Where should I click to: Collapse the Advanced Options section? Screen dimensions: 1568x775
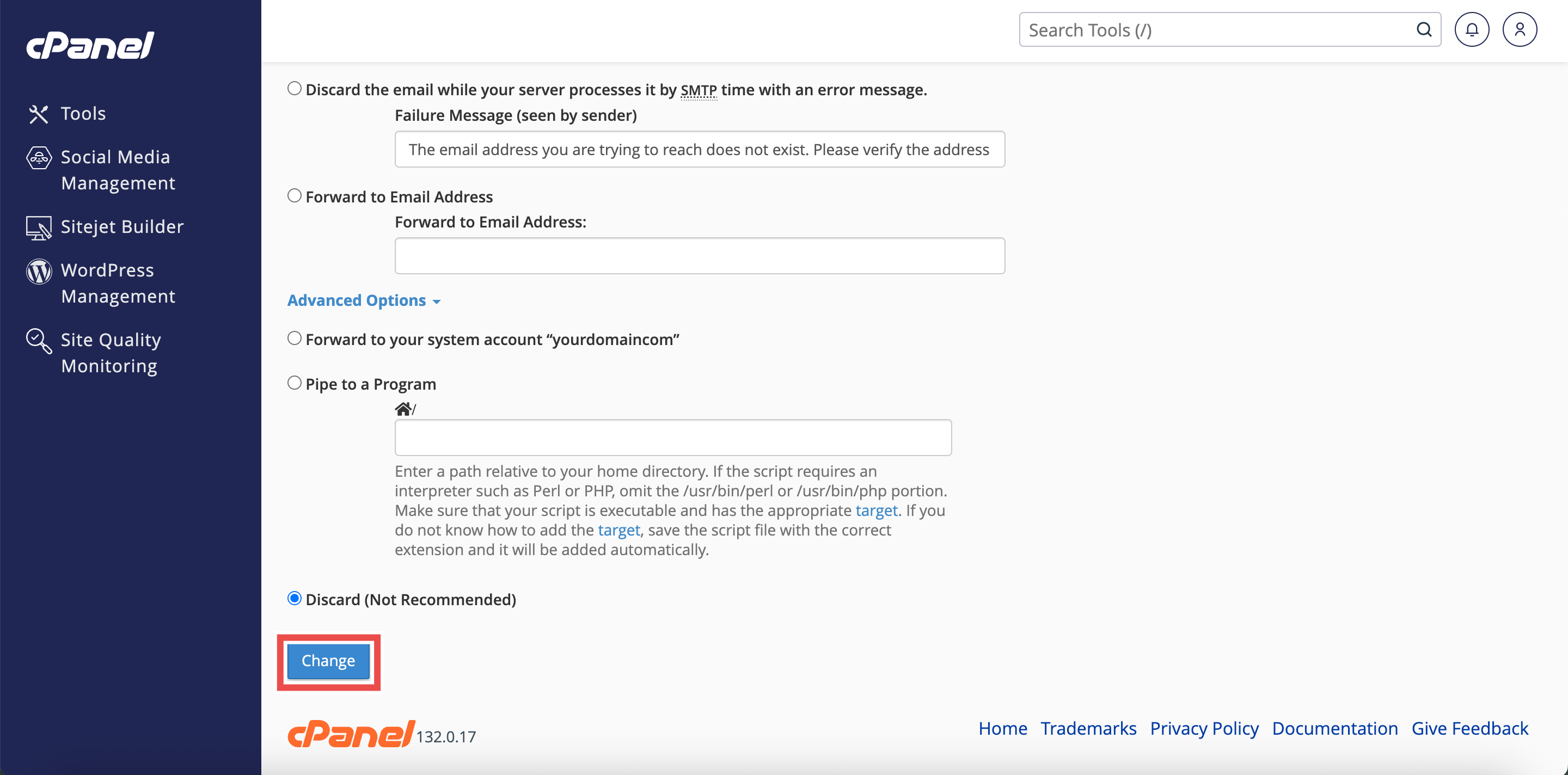point(363,300)
